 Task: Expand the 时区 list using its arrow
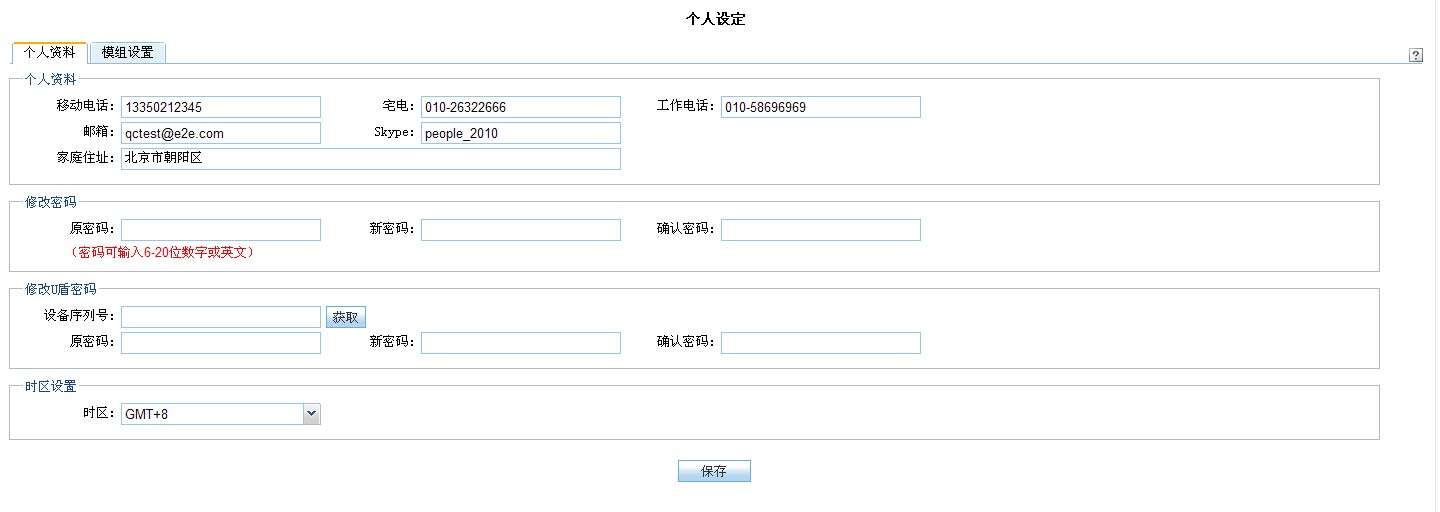(311, 414)
